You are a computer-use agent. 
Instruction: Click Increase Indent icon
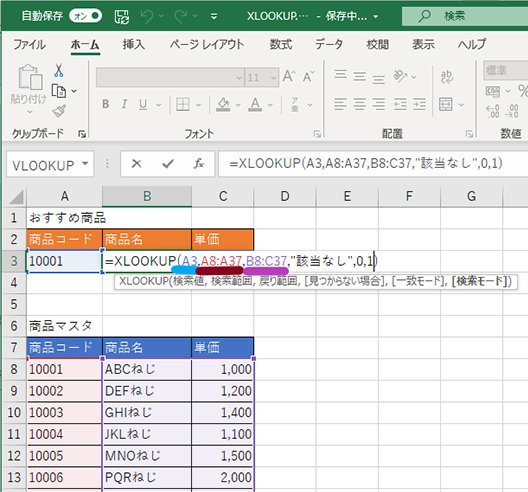(x=419, y=104)
